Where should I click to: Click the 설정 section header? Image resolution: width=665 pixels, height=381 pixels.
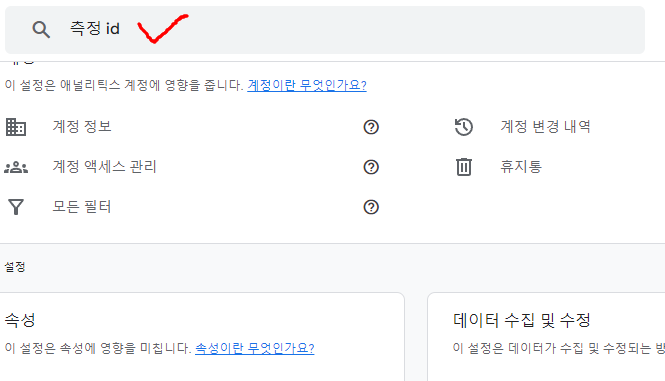pyautogui.click(x=15, y=267)
